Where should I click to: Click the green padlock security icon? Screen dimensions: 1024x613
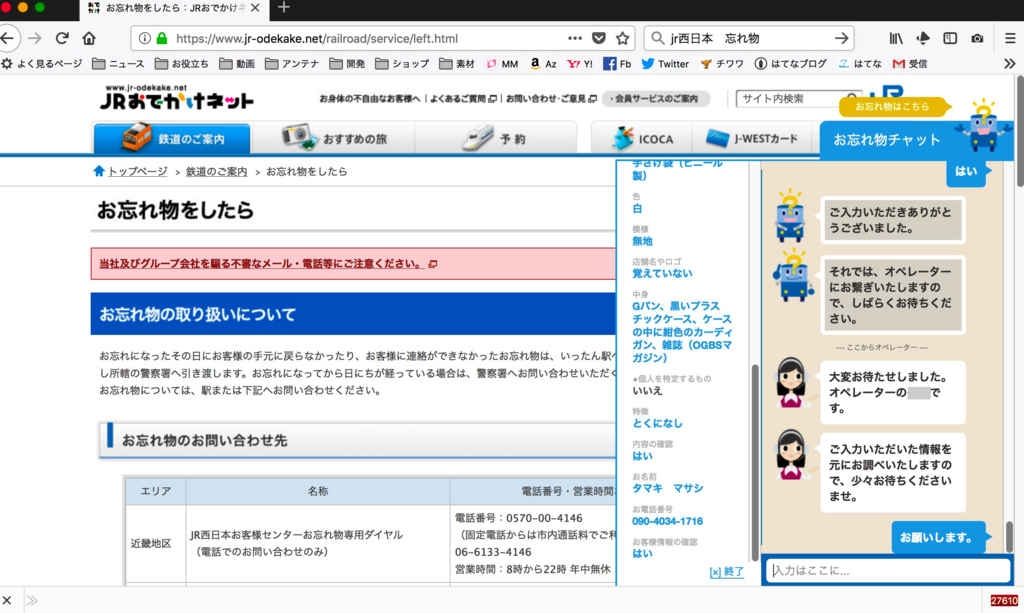(161, 39)
